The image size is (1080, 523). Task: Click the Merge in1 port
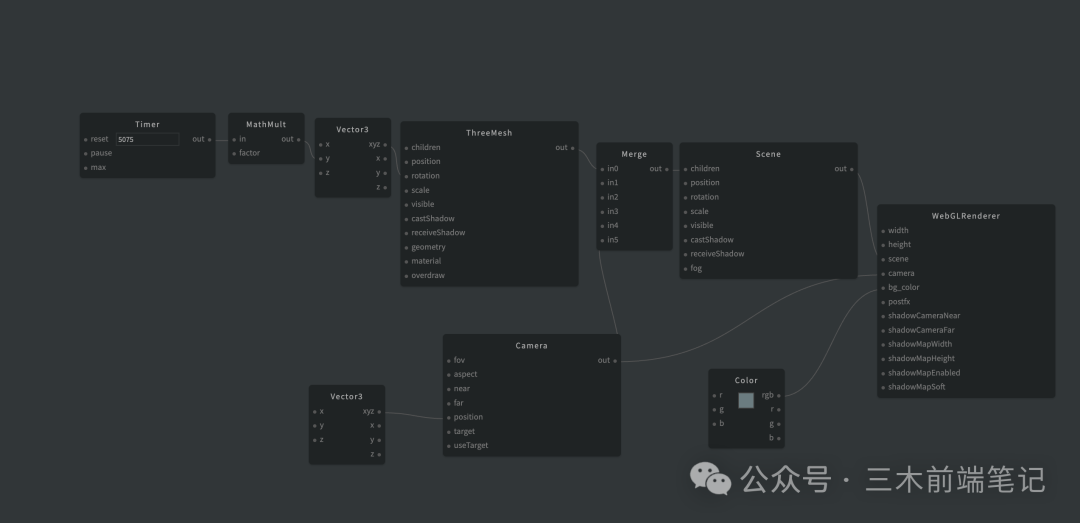pos(602,183)
